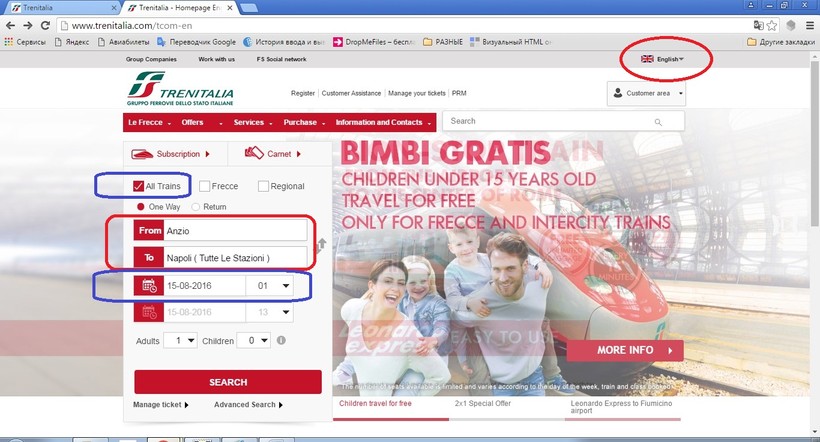Open the FS Social network link
820x442 pixels.
281,59
